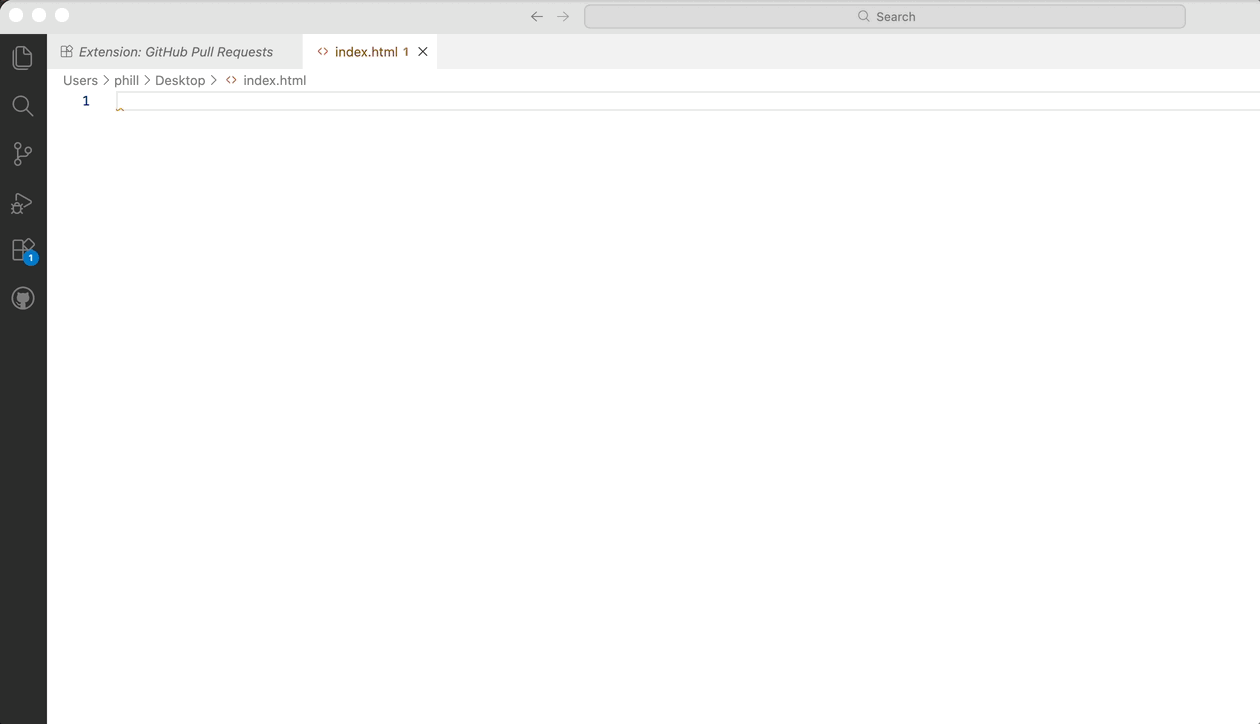Open the Run and Debug view
Viewport: 1260px width, 724px height.
23,203
